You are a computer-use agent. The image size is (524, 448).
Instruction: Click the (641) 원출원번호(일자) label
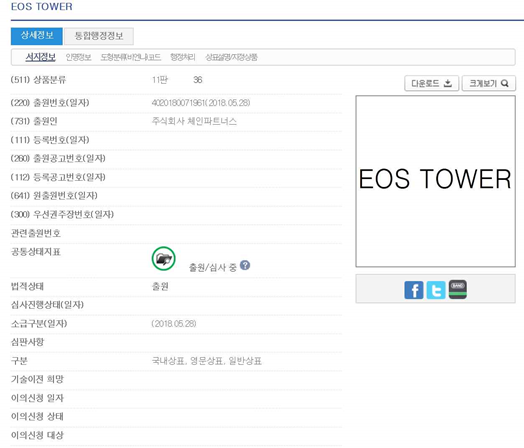pyautogui.click(x=54, y=195)
